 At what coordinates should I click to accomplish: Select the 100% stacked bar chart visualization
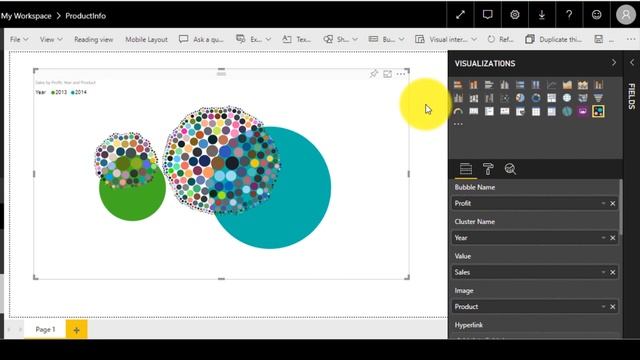(x=520, y=84)
